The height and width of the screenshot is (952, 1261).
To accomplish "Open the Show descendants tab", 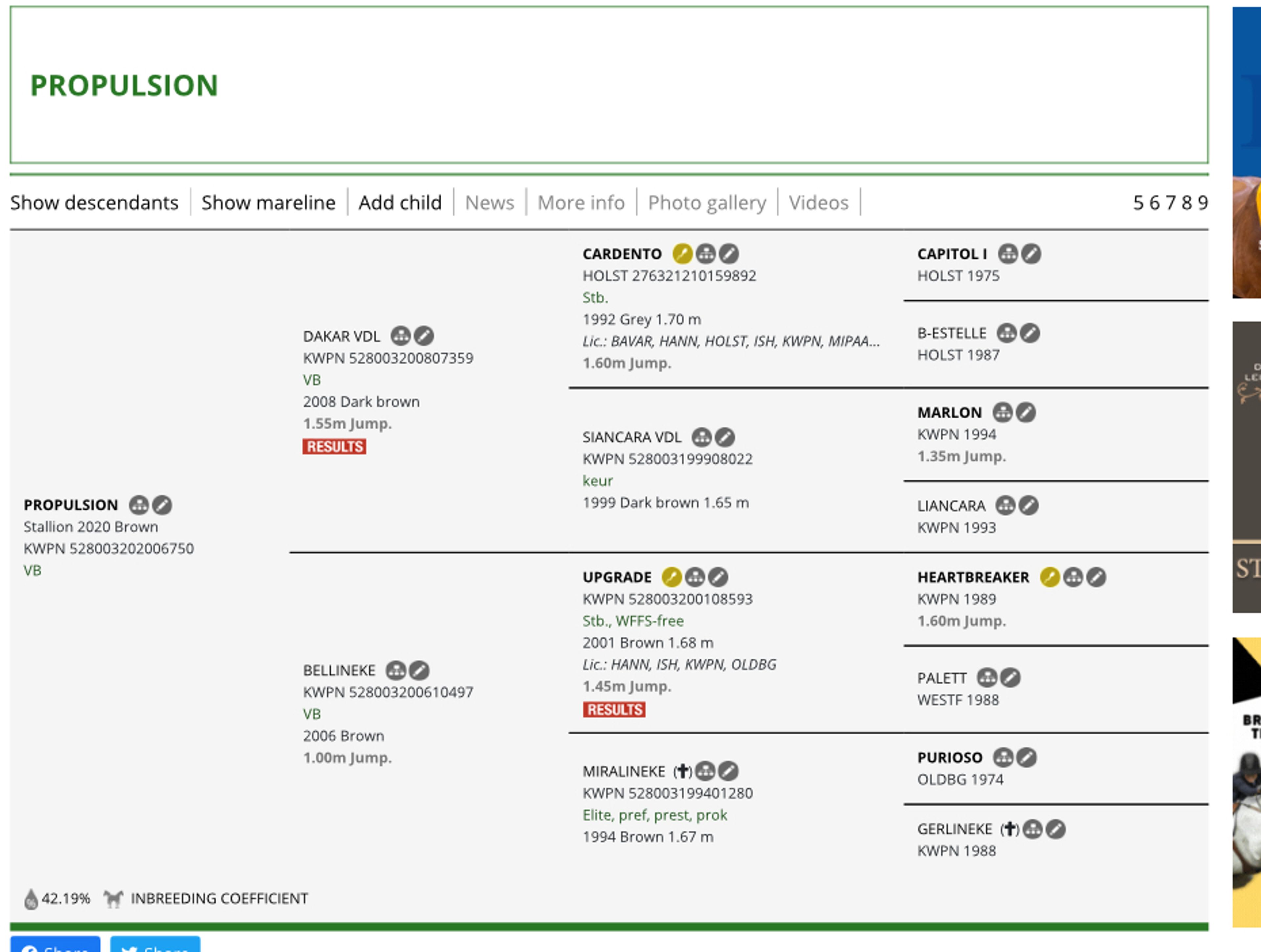I will [94, 203].
